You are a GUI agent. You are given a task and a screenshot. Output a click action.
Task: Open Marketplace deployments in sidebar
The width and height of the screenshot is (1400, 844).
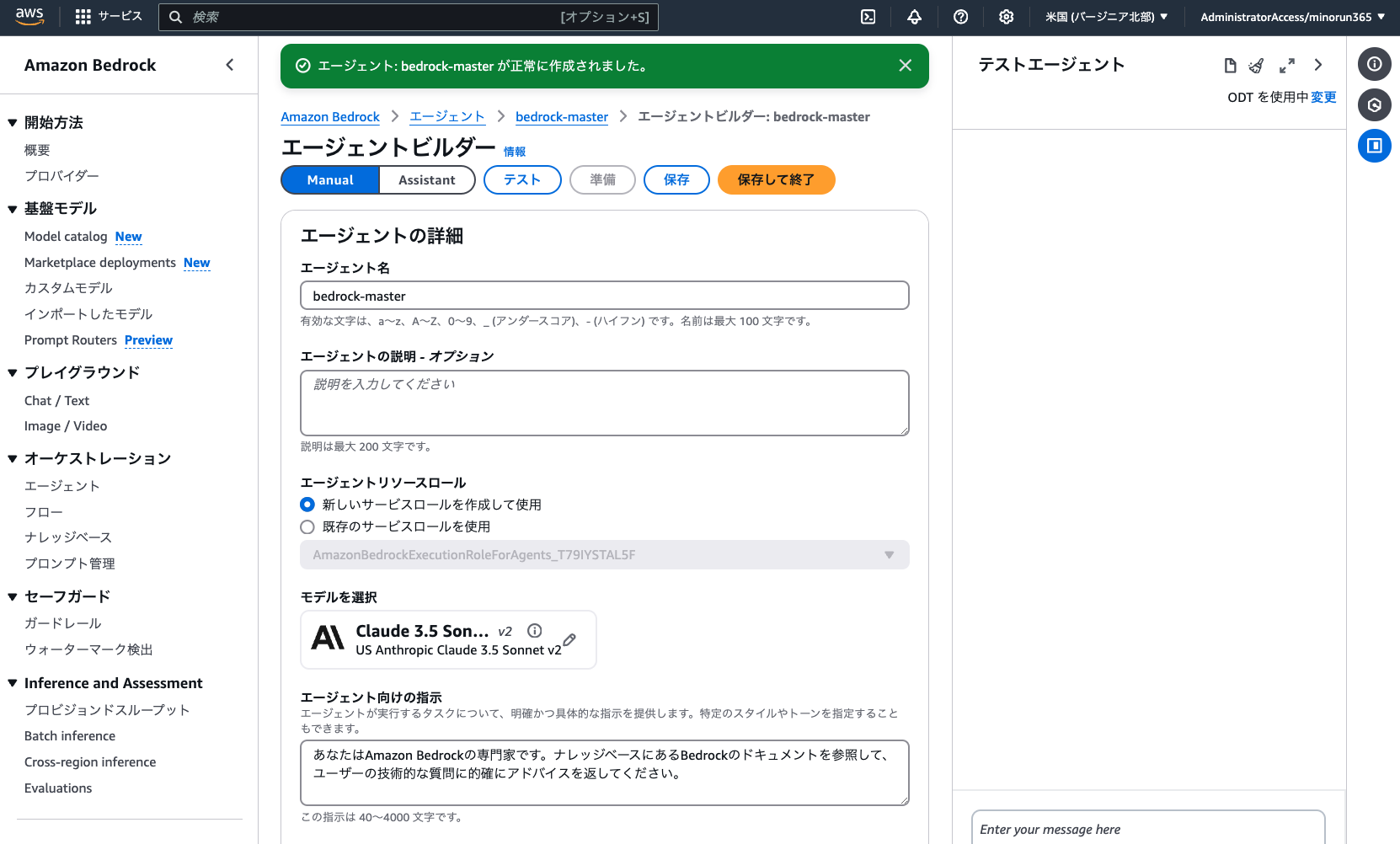click(x=100, y=263)
